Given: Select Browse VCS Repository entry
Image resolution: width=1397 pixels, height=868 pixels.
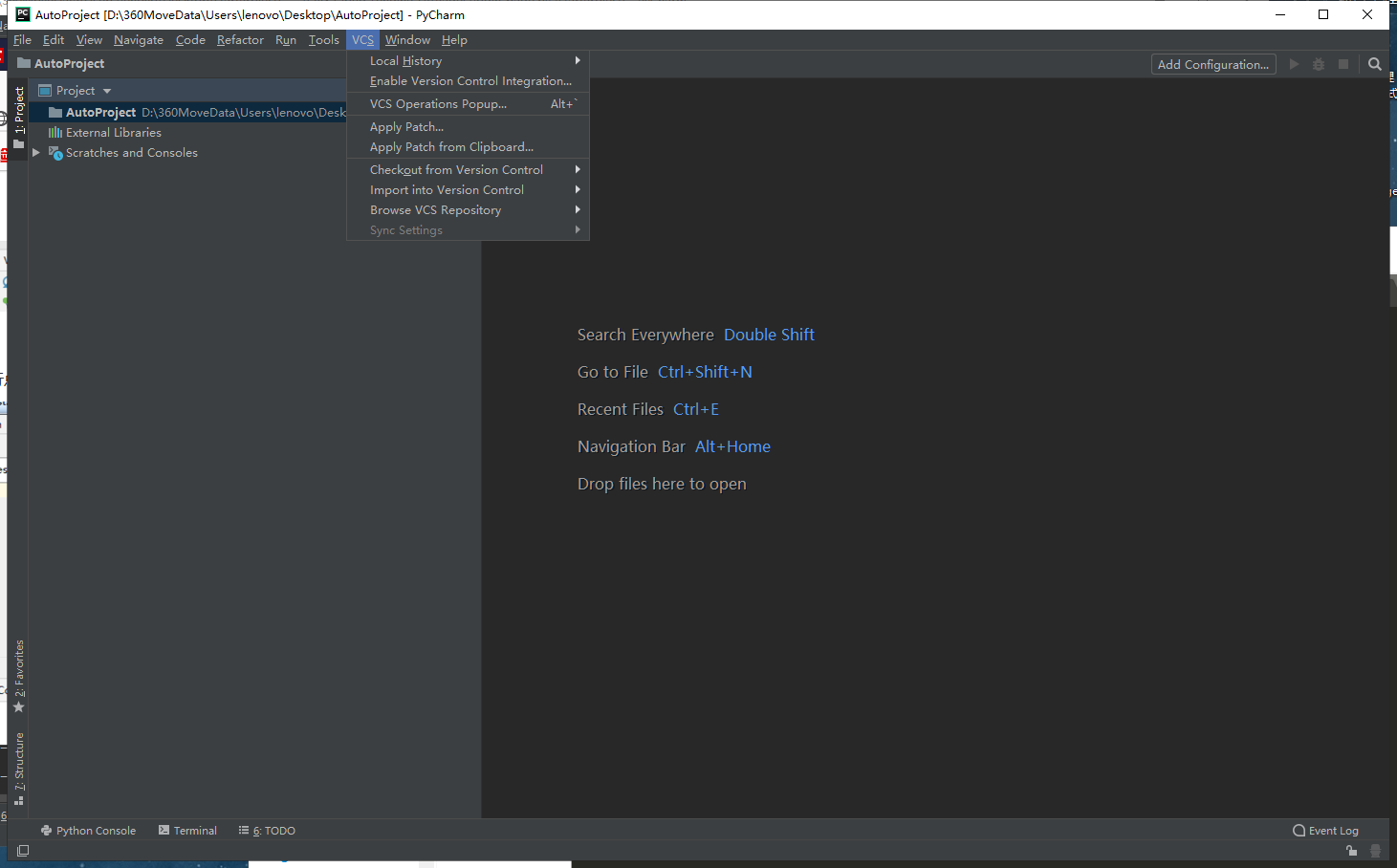Looking at the screenshot, I should (468, 209).
